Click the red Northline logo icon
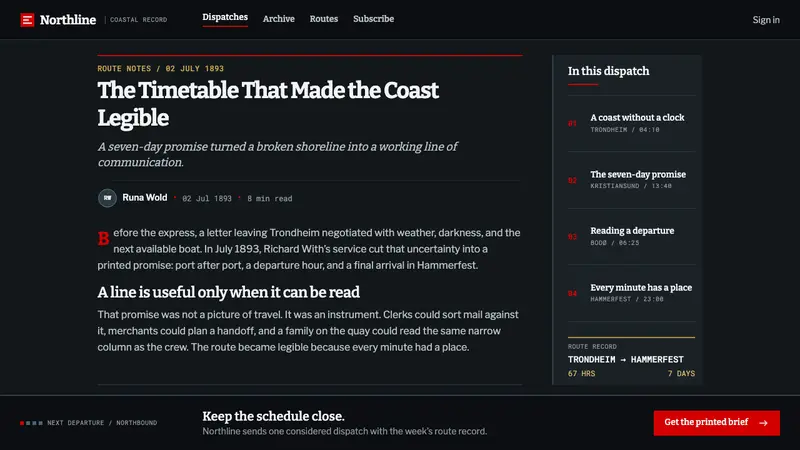 click(x=27, y=20)
